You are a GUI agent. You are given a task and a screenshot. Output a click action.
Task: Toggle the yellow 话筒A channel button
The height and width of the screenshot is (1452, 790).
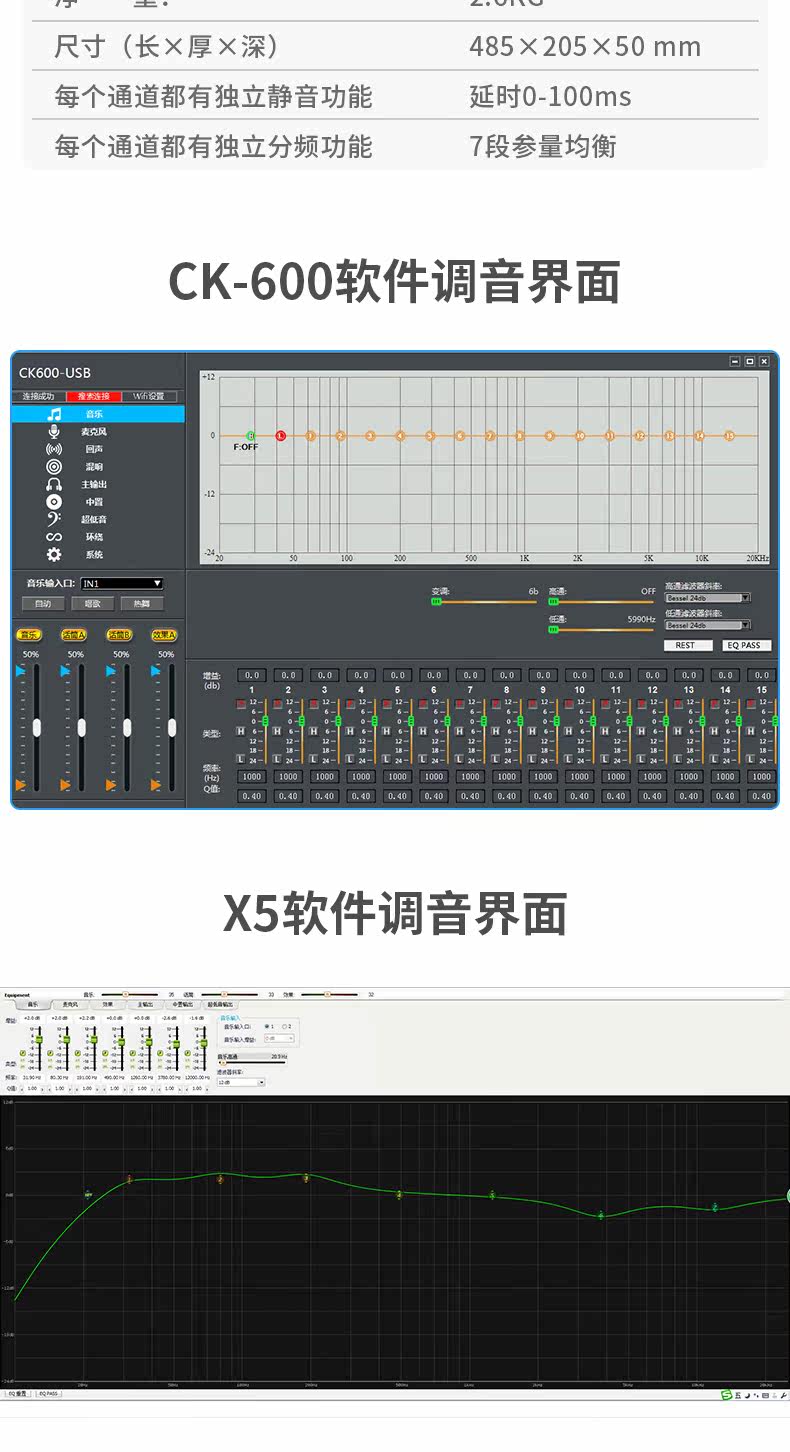[74, 635]
